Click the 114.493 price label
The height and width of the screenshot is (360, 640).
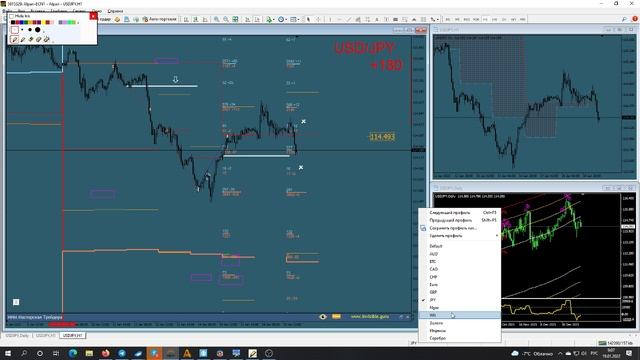click(x=382, y=137)
